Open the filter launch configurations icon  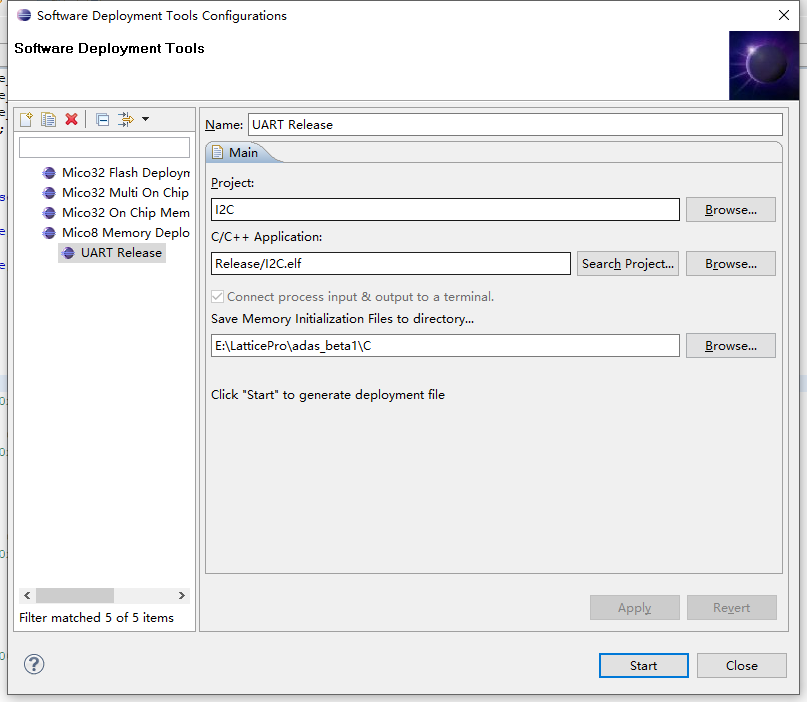[126, 119]
